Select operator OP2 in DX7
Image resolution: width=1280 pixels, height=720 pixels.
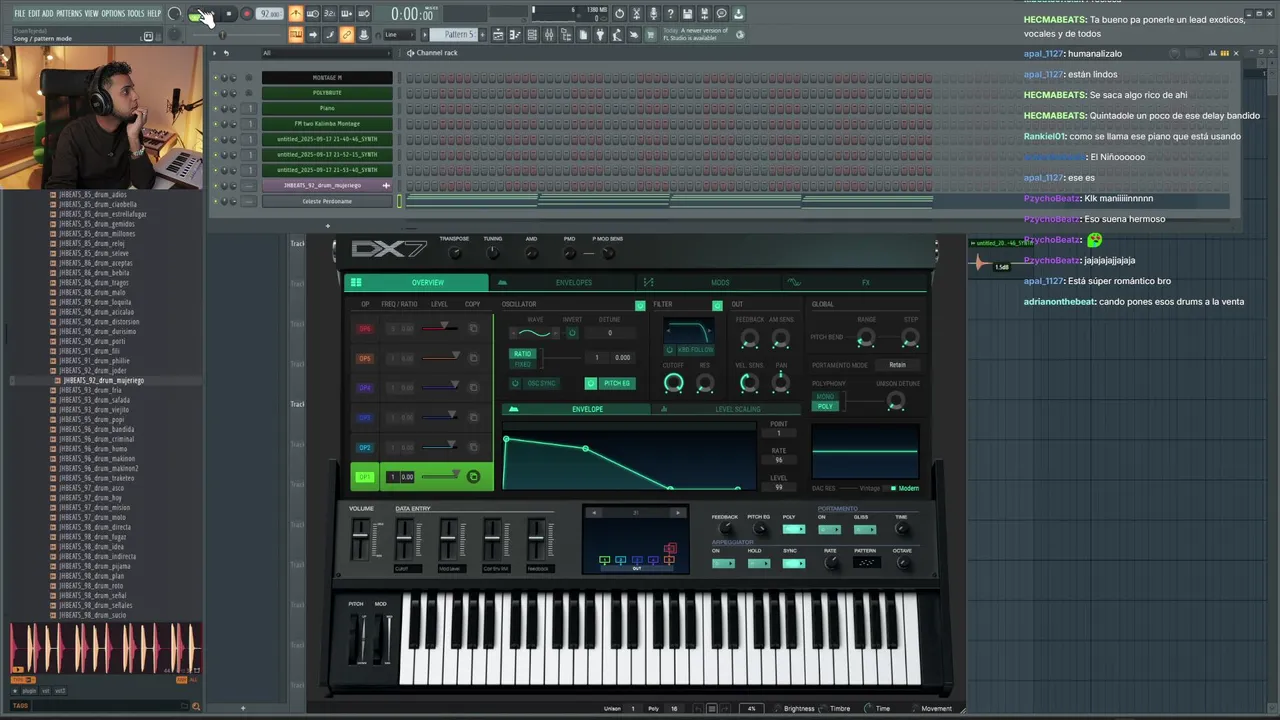(x=364, y=447)
